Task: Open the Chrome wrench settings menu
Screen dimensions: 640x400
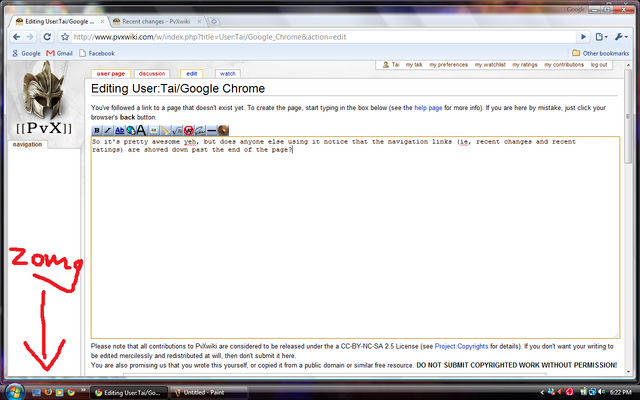Action: click(621, 37)
